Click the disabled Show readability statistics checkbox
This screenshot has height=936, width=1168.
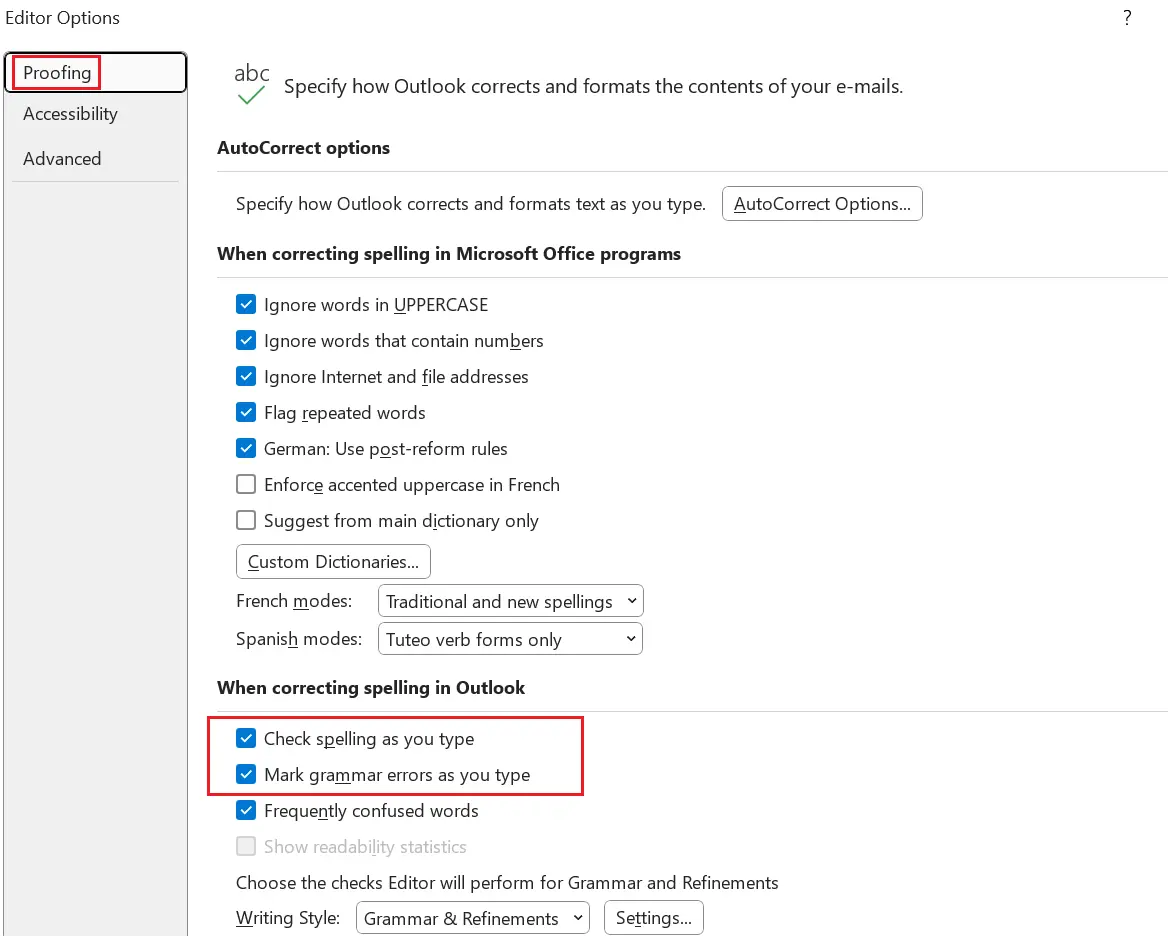click(x=246, y=846)
